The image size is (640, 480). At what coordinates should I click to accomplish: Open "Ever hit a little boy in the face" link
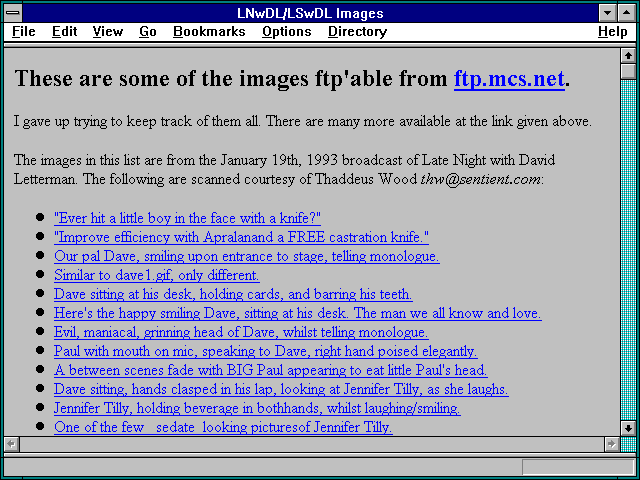(x=187, y=218)
